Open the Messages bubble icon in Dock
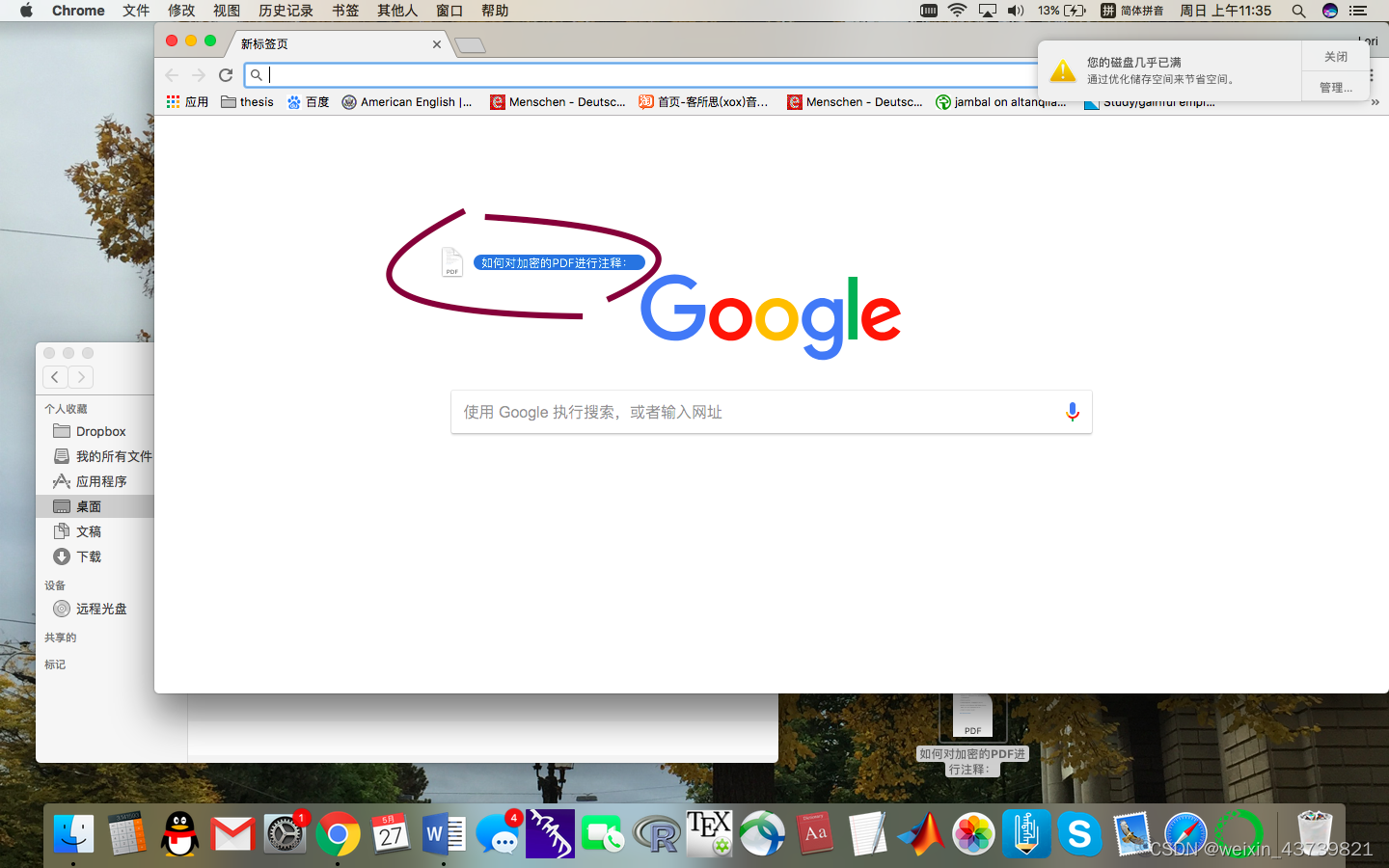1389x868 pixels. (x=498, y=834)
